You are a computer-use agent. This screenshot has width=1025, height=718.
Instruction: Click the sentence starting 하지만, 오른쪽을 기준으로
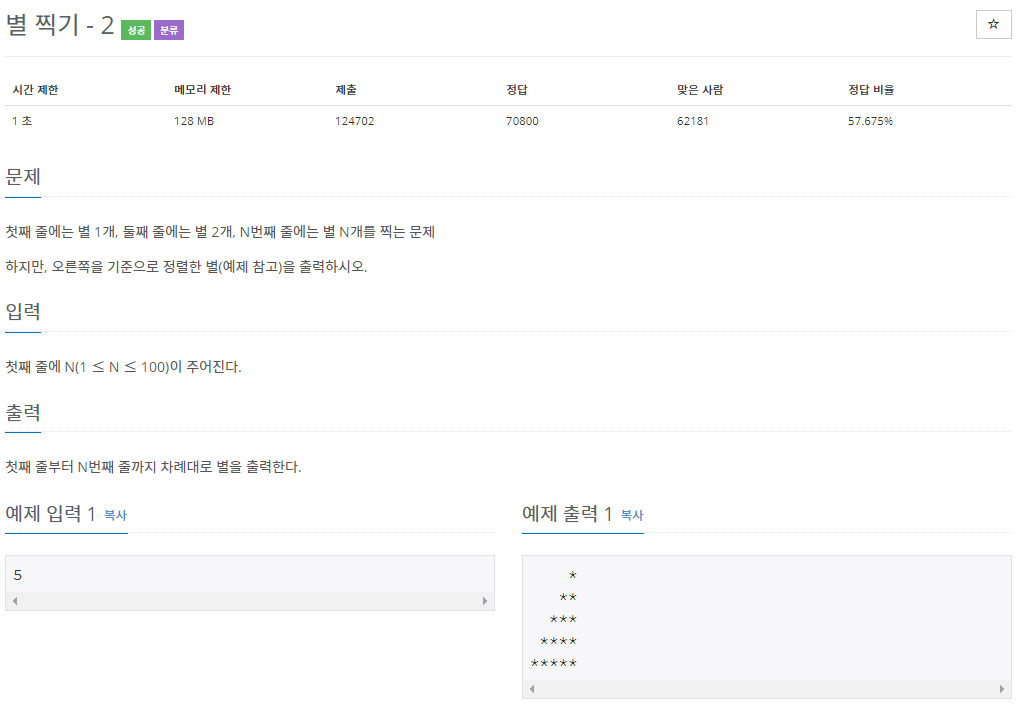pyautogui.click(x=186, y=267)
